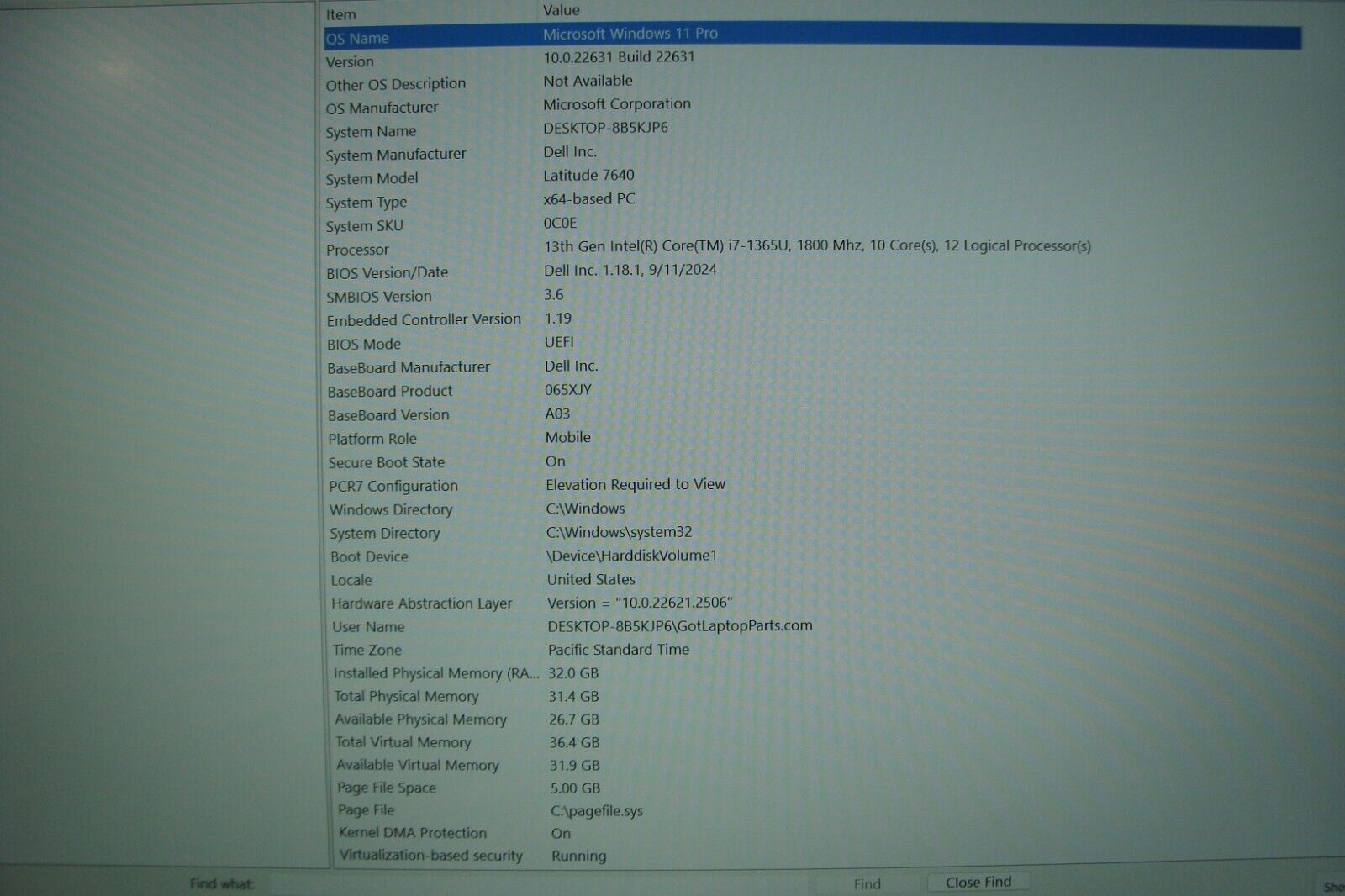Image resolution: width=1345 pixels, height=896 pixels.
Task: Select the Total Virtual Memory row
Action: tap(812, 742)
